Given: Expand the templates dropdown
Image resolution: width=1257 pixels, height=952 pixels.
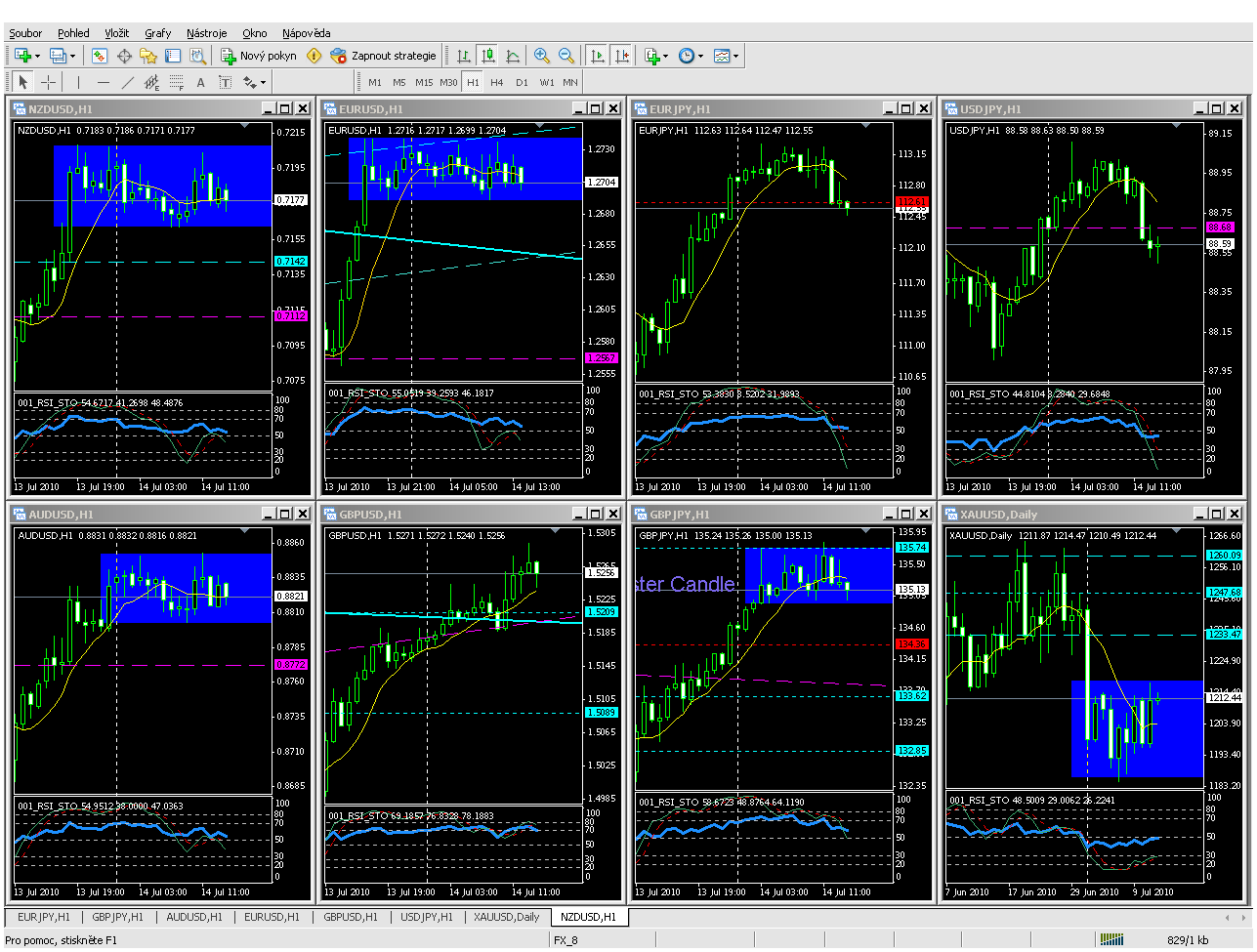Looking at the screenshot, I should point(735,57).
